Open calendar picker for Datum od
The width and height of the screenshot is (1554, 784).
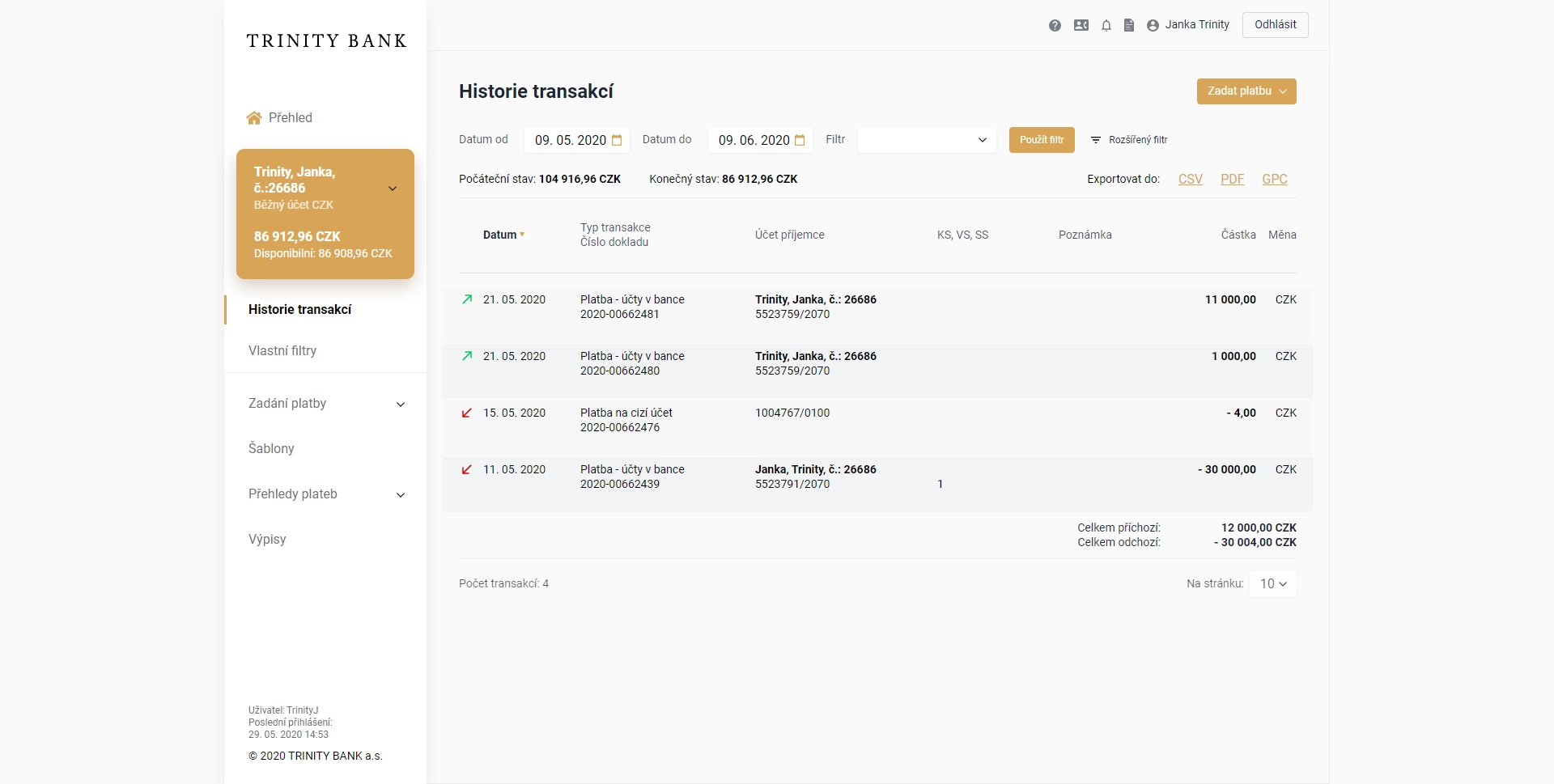pos(617,140)
